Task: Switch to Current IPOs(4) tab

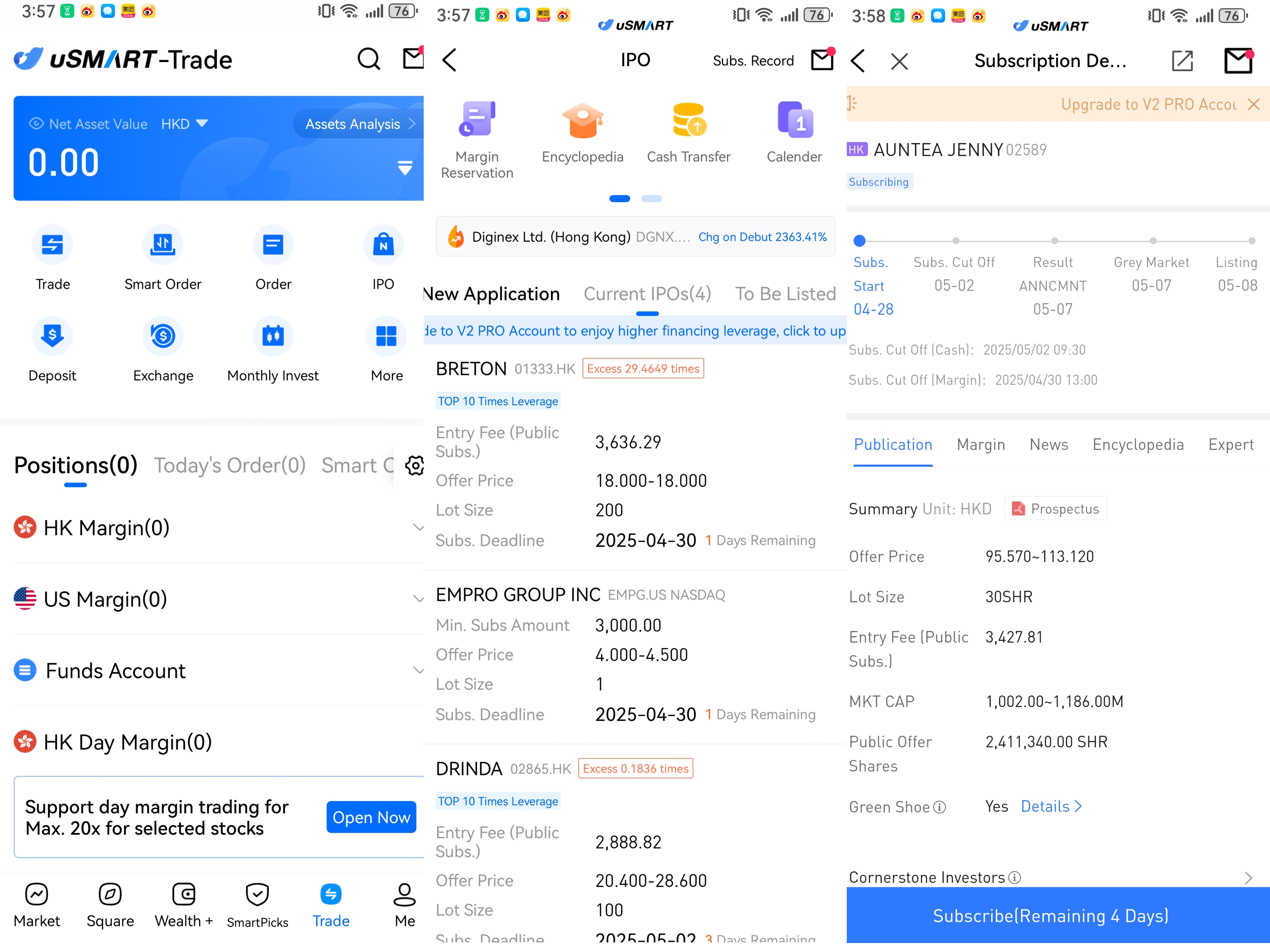Action: (647, 294)
